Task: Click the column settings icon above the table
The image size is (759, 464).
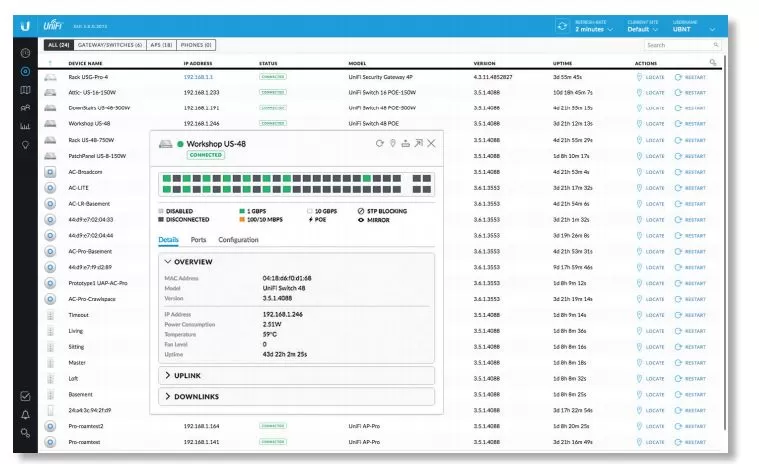Action: point(713,62)
